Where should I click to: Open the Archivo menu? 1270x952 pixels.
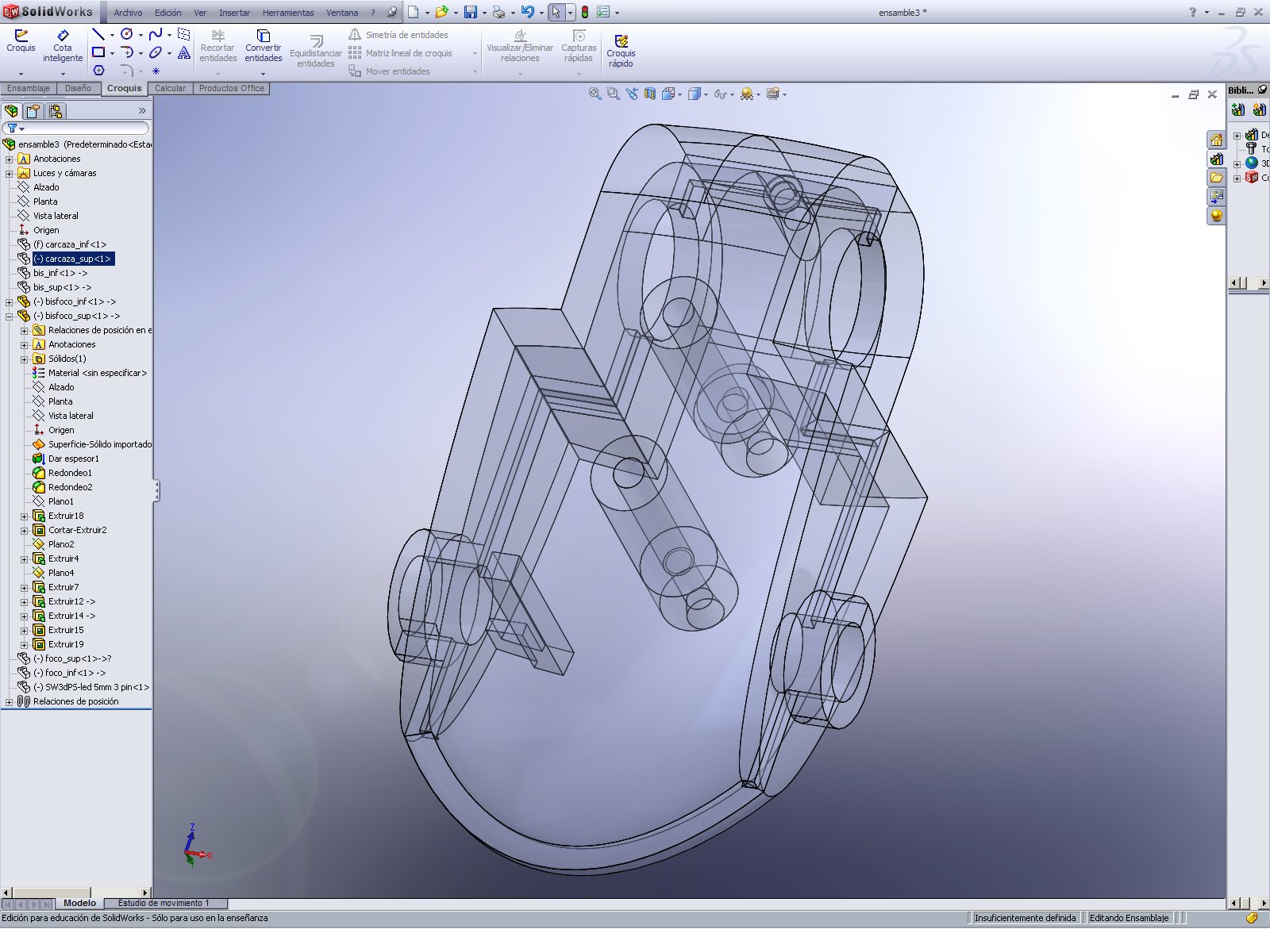coord(128,13)
